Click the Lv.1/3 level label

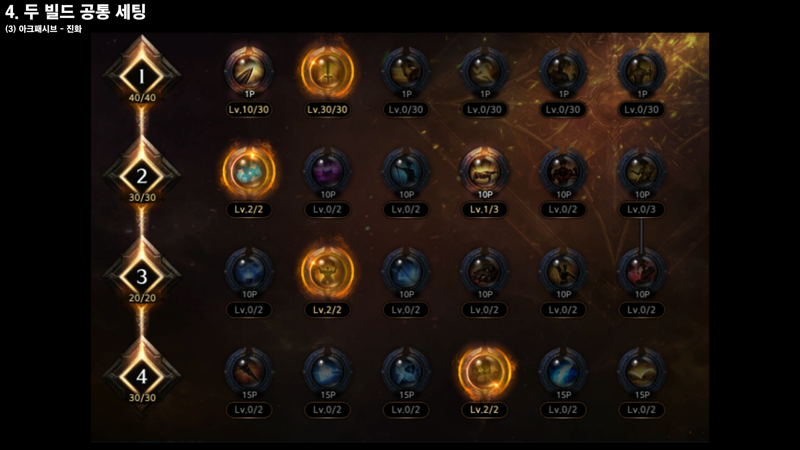[x=484, y=209]
